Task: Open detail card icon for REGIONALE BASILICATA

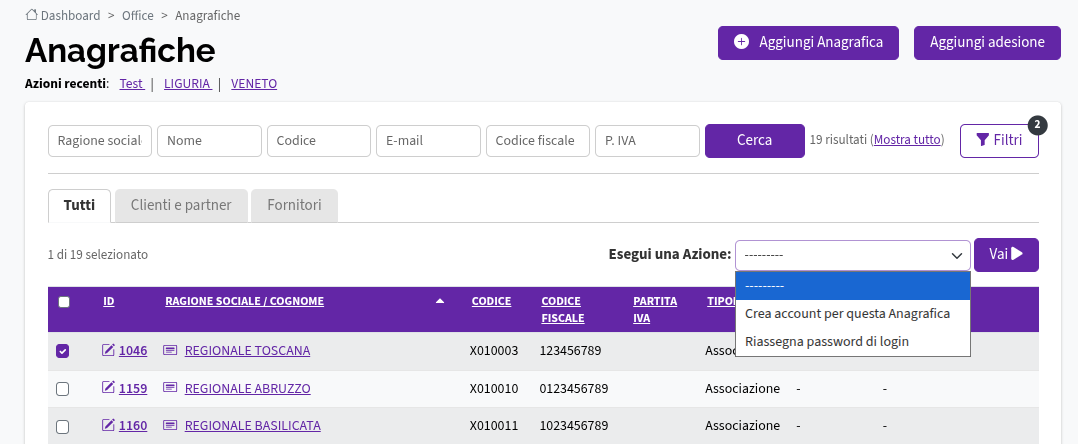Action: [x=170, y=425]
